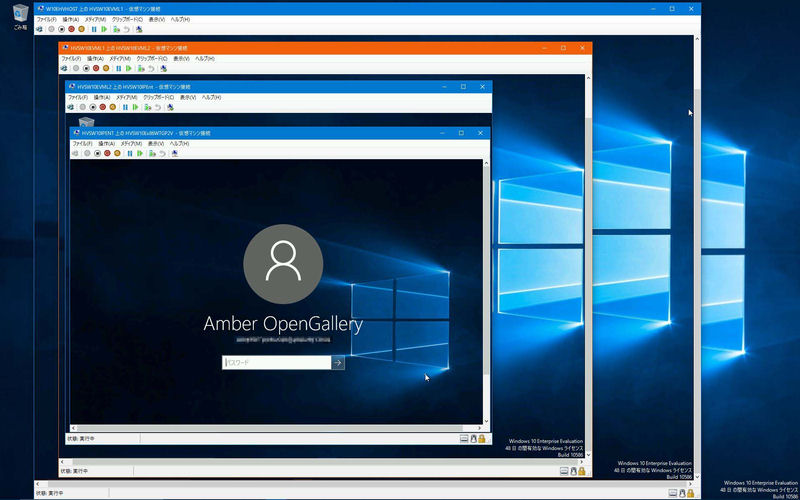The width and height of the screenshot is (800, 500).
Task: Click orange Save icon in HVSW10PENT window
Action: click(117, 153)
